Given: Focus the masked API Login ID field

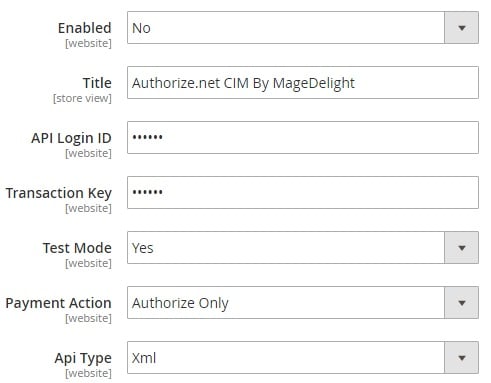Looking at the screenshot, I should (x=303, y=138).
